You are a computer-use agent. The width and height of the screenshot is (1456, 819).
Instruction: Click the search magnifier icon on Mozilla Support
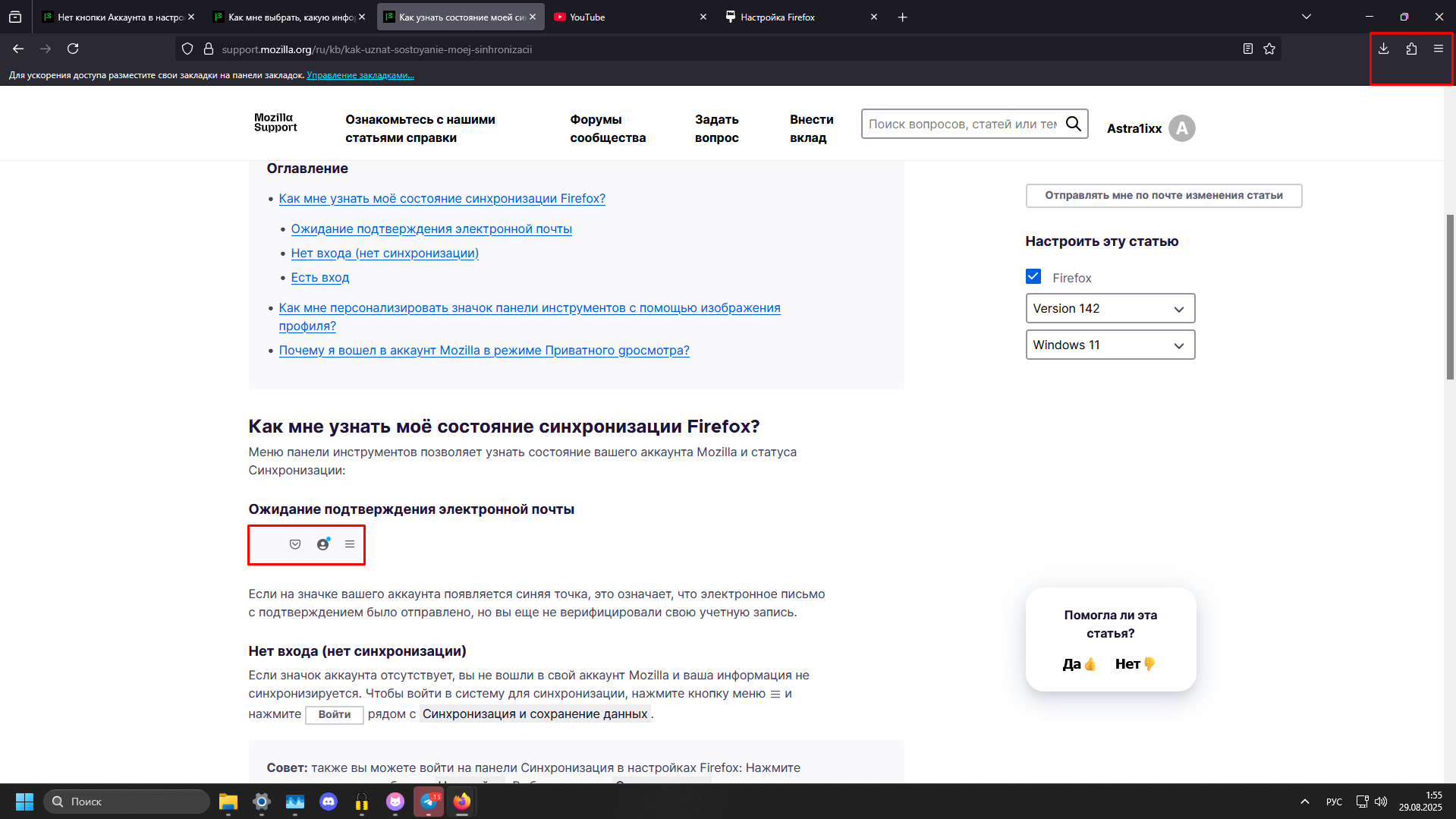[1073, 124]
